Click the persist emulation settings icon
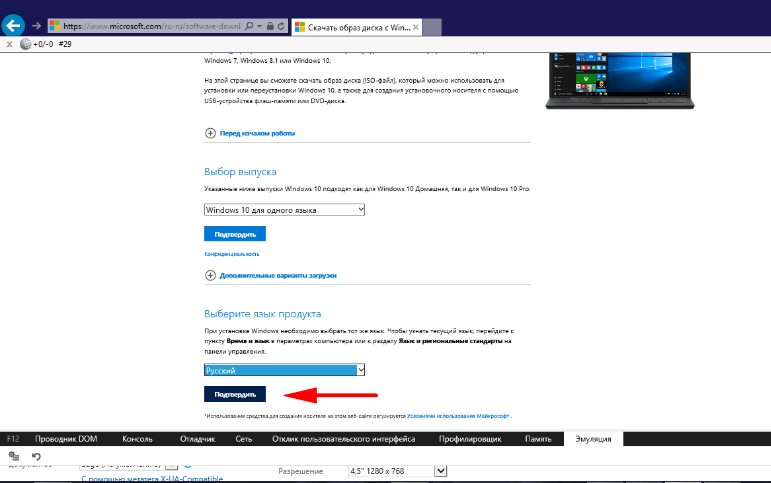771x483 pixels. coord(14,456)
